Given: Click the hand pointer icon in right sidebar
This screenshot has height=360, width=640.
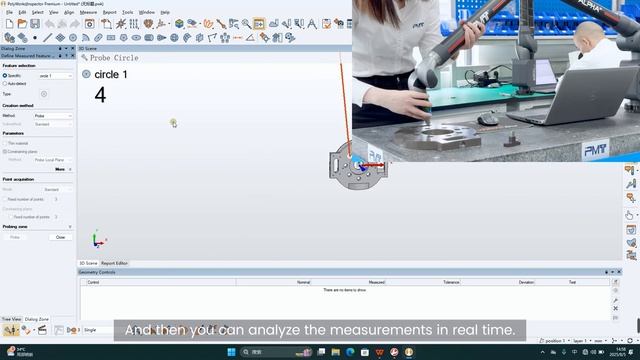Looking at the screenshot, I should [629, 215].
